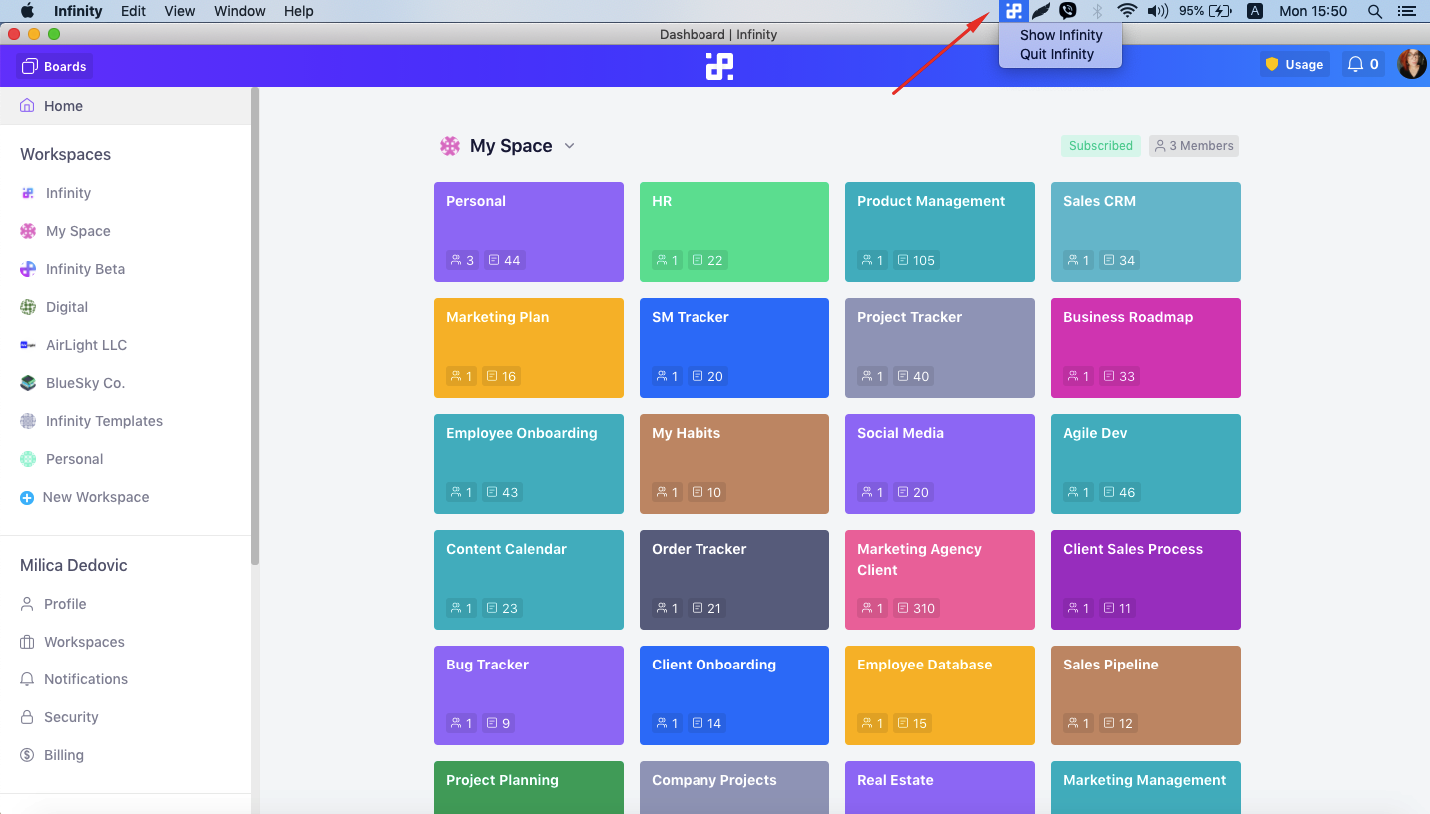Click the Bluetooth icon in the menu bar
1430x814 pixels.
1096,11
